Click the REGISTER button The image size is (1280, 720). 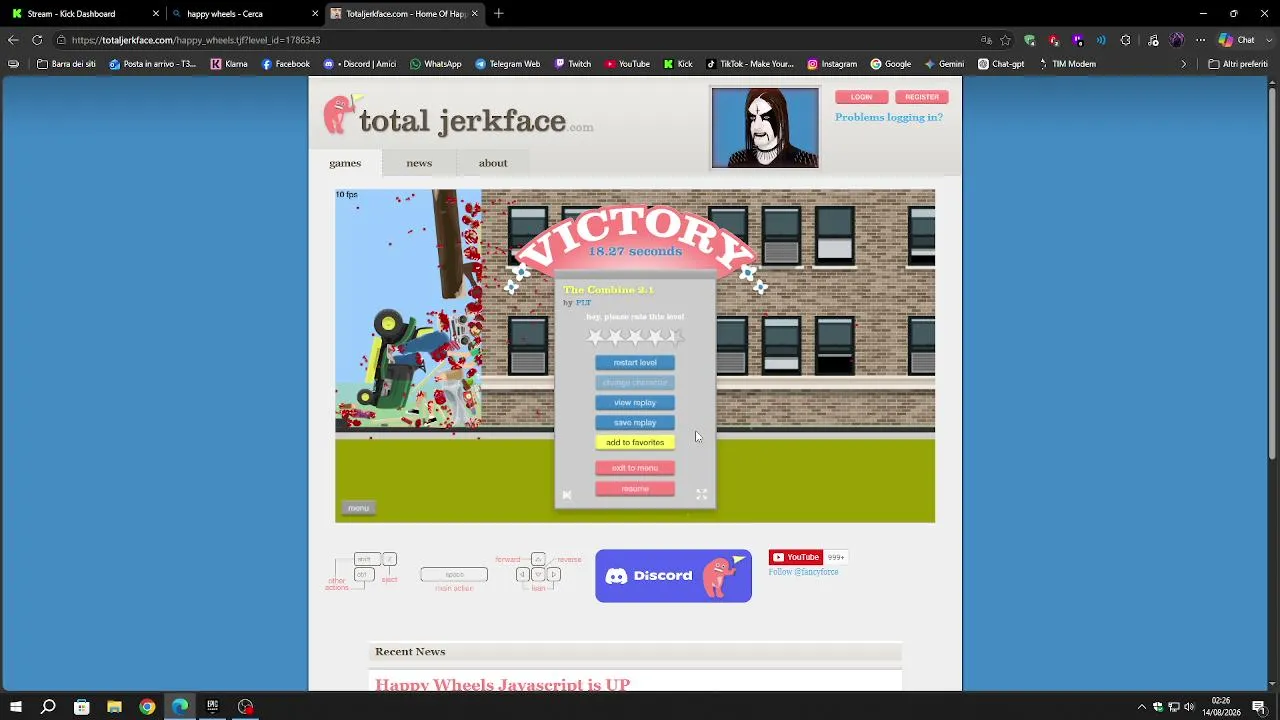(922, 97)
